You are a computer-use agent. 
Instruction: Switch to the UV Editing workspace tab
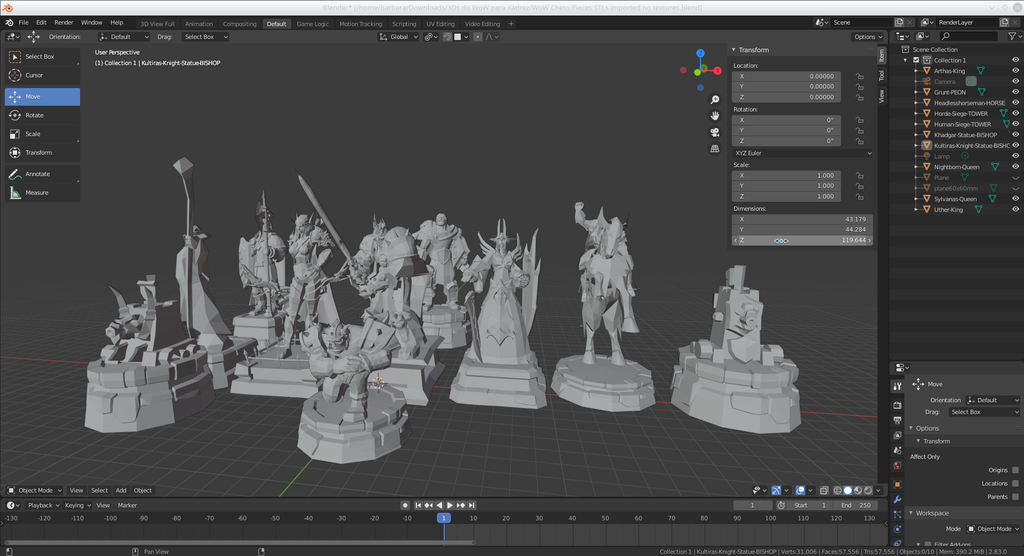pyautogui.click(x=440, y=23)
